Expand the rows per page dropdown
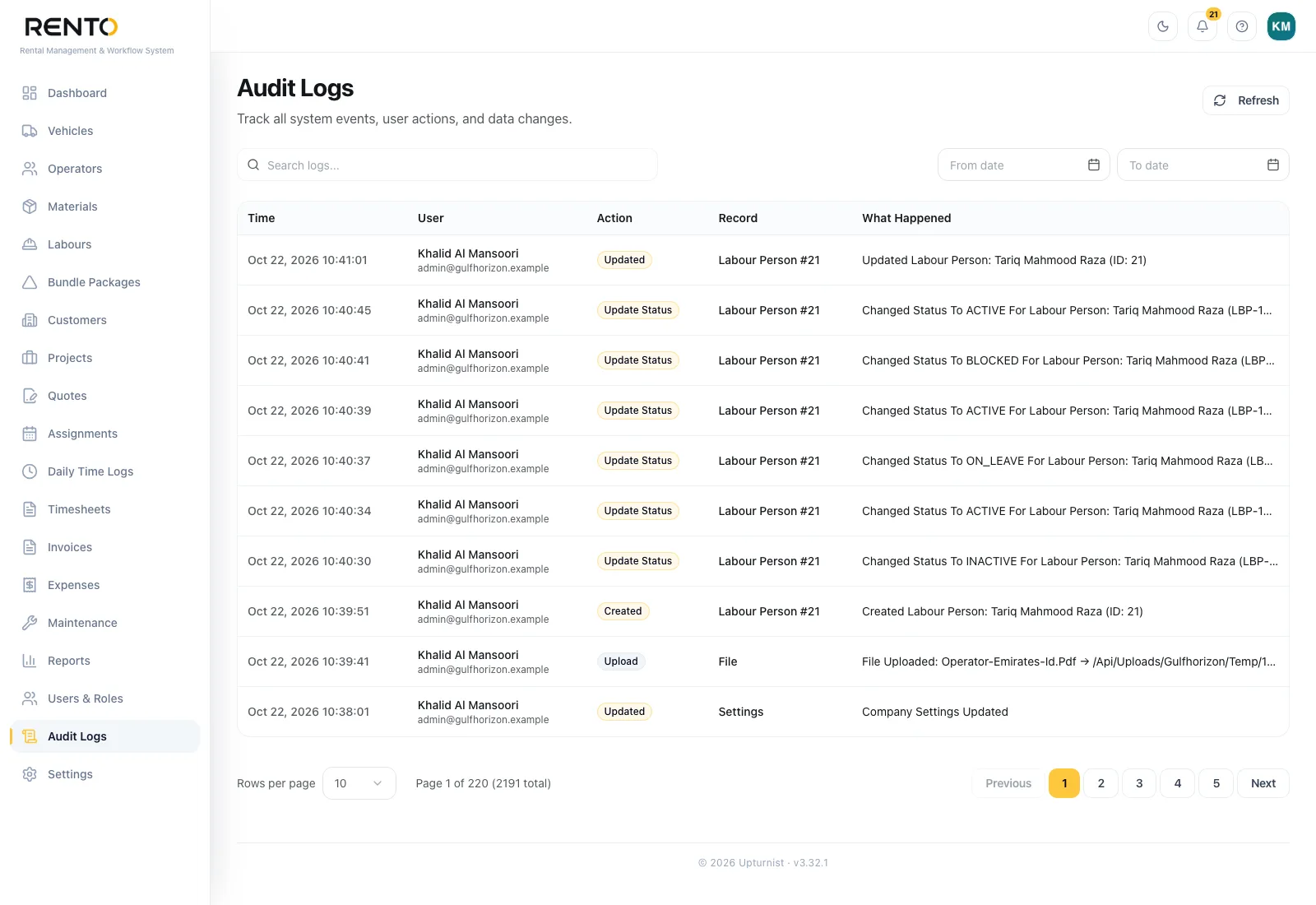1316x905 pixels. tap(359, 783)
